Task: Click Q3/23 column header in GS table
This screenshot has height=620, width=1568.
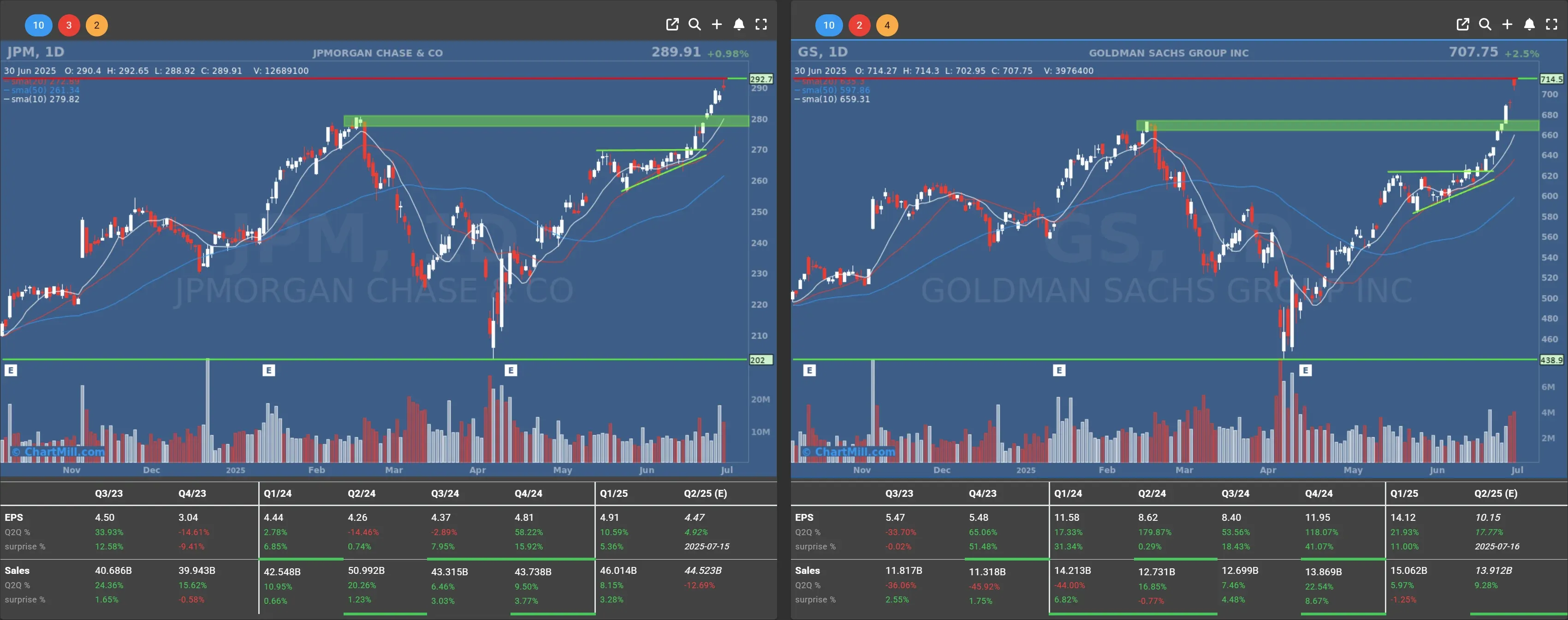Action: pos(899,493)
